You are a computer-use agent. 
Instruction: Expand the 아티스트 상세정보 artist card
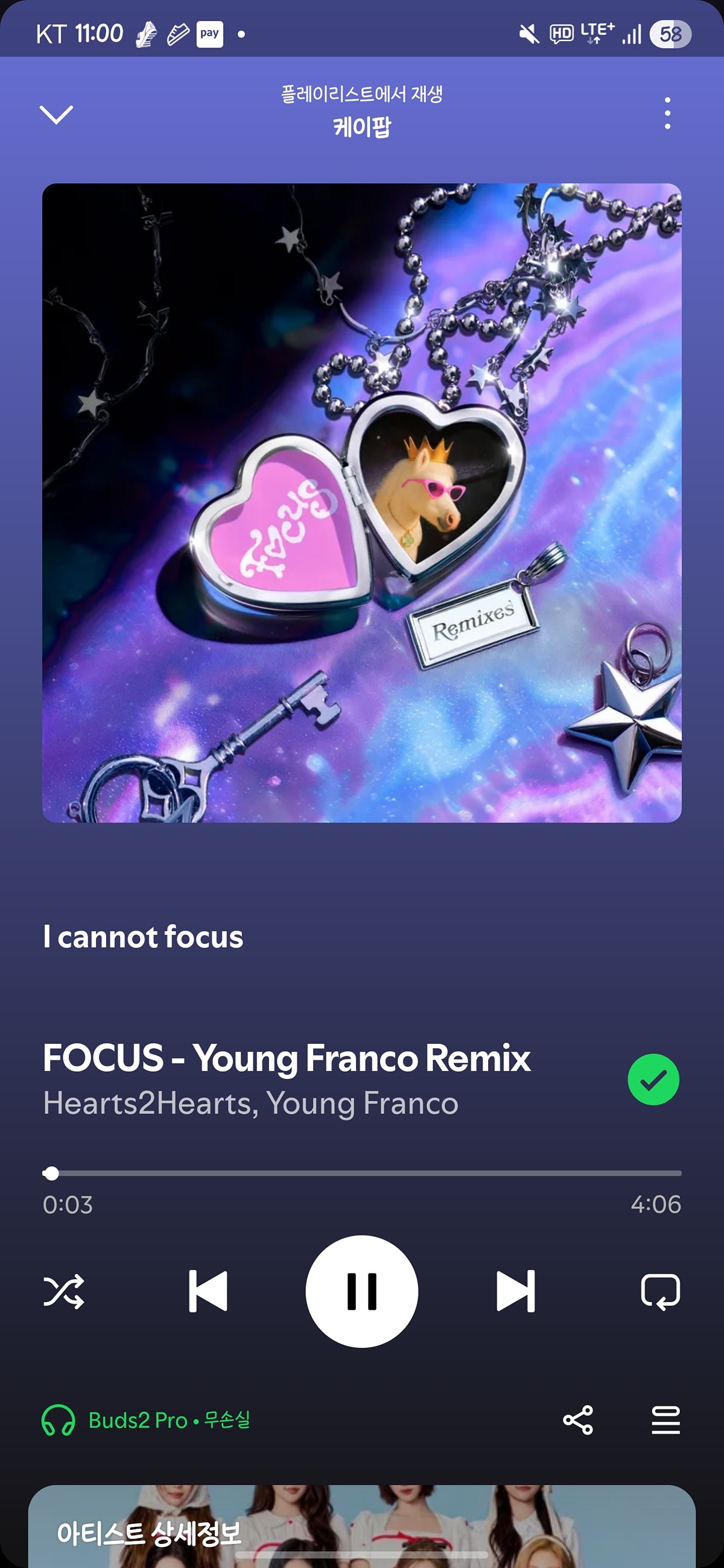pos(361,1526)
